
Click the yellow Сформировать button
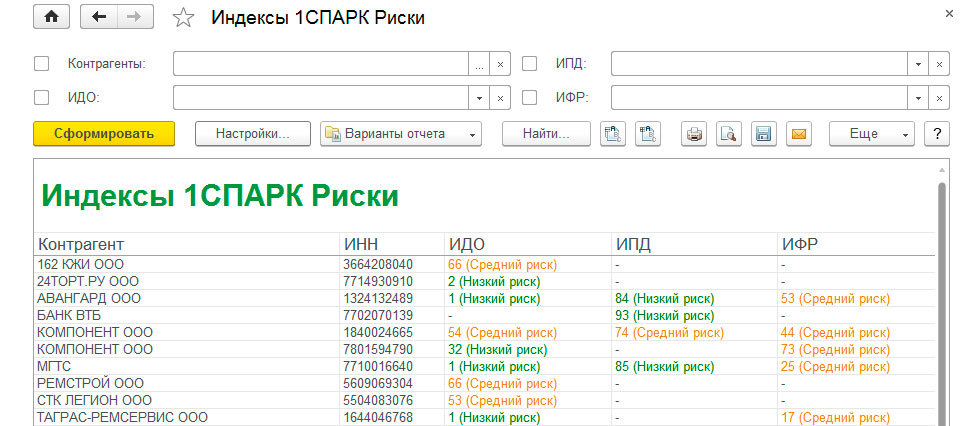[104, 134]
